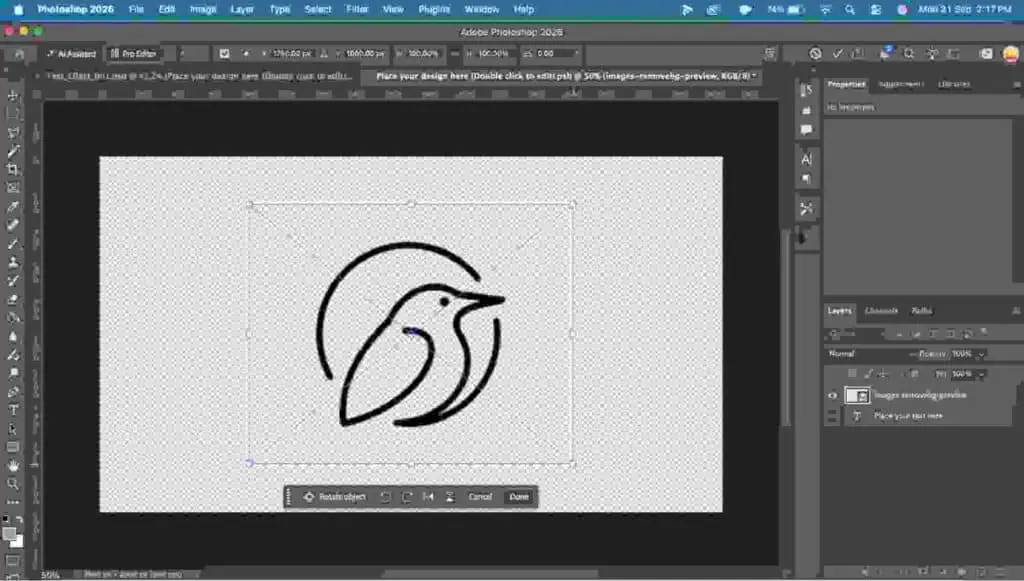Switch to the Adjustments tab
1024x581 pixels.
point(901,84)
